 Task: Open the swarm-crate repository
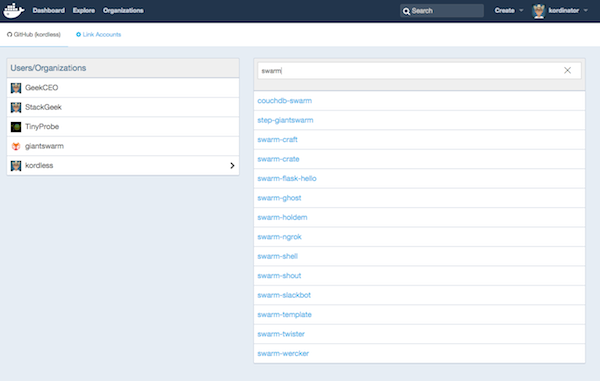tap(278, 159)
